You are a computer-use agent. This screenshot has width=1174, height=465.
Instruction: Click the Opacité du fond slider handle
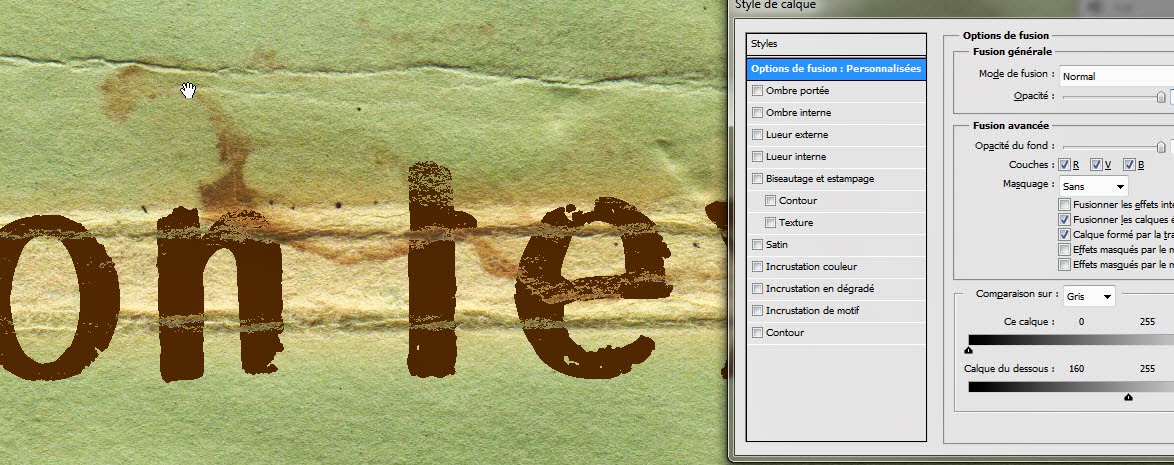point(1161,147)
